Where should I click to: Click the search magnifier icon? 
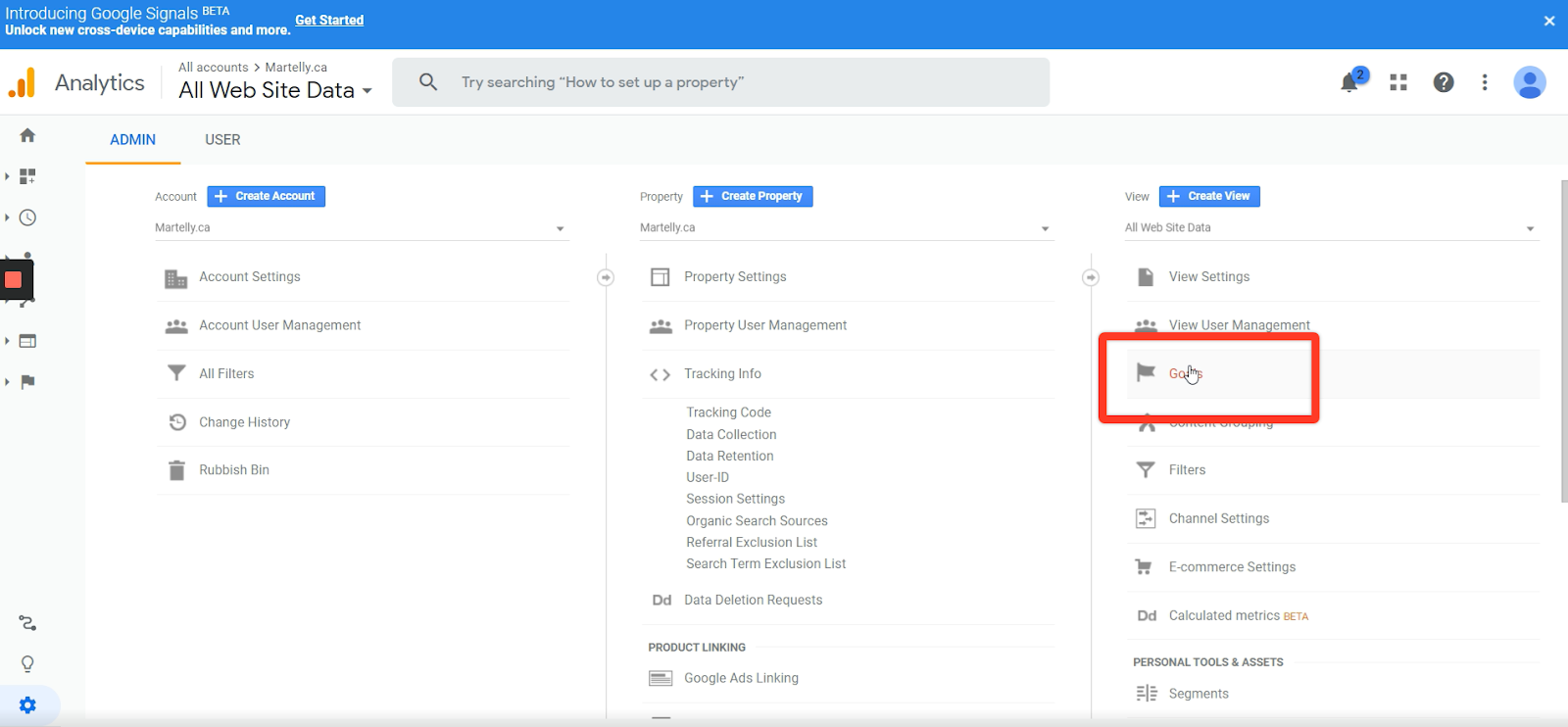(428, 82)
